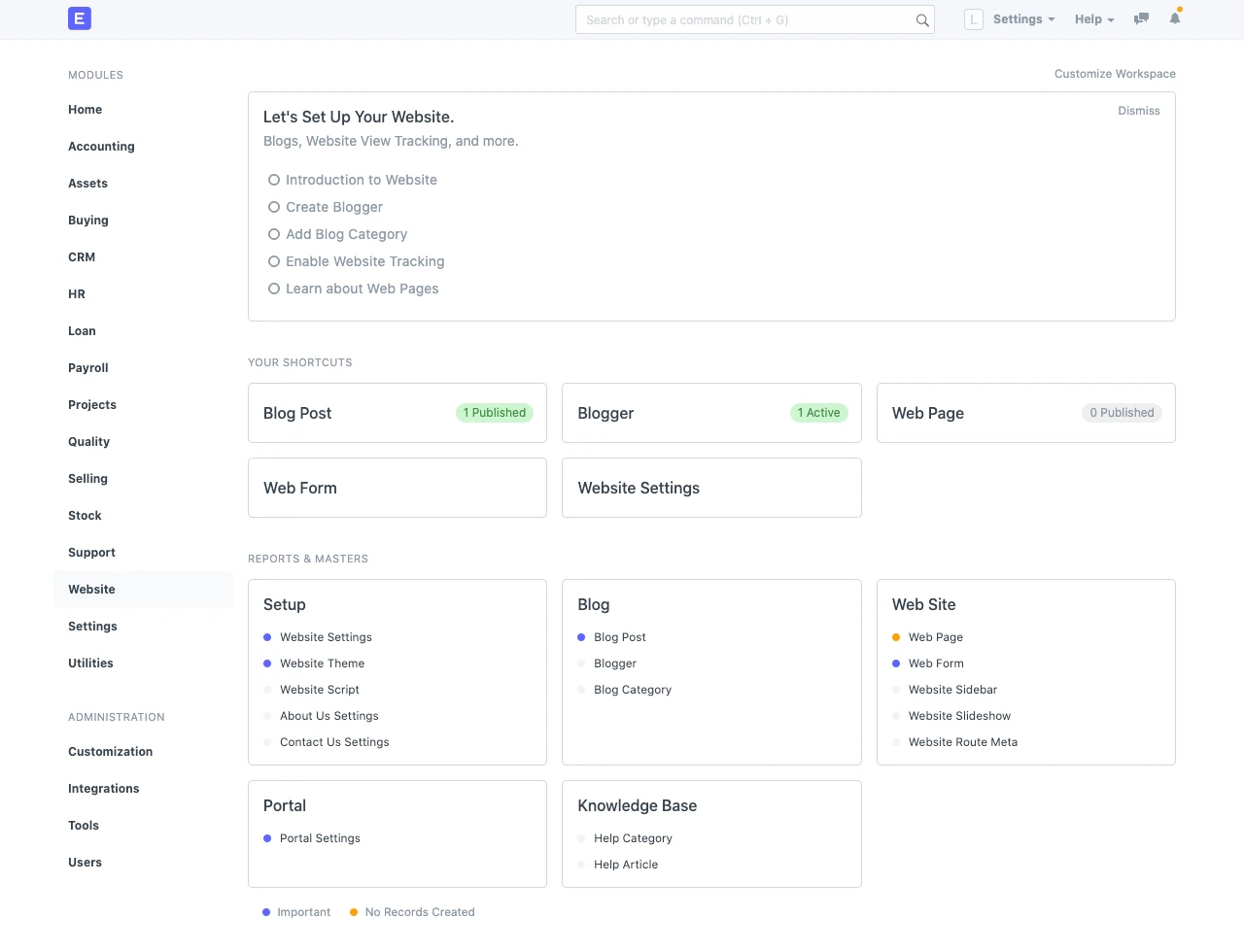Check the Enable Website Tracking step
The width and height of the screenshot is (1244, 952).
[274, 261]
